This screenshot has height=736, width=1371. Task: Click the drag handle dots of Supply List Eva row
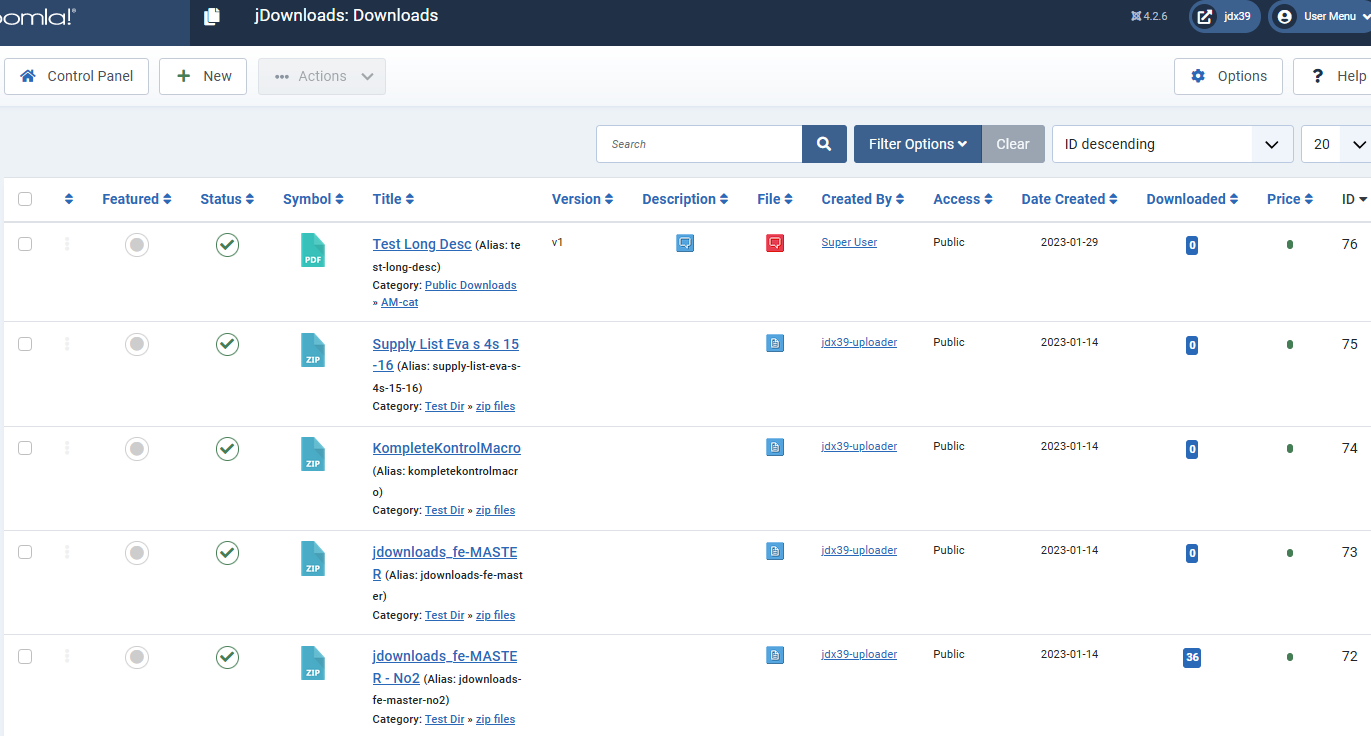[67, 344]
